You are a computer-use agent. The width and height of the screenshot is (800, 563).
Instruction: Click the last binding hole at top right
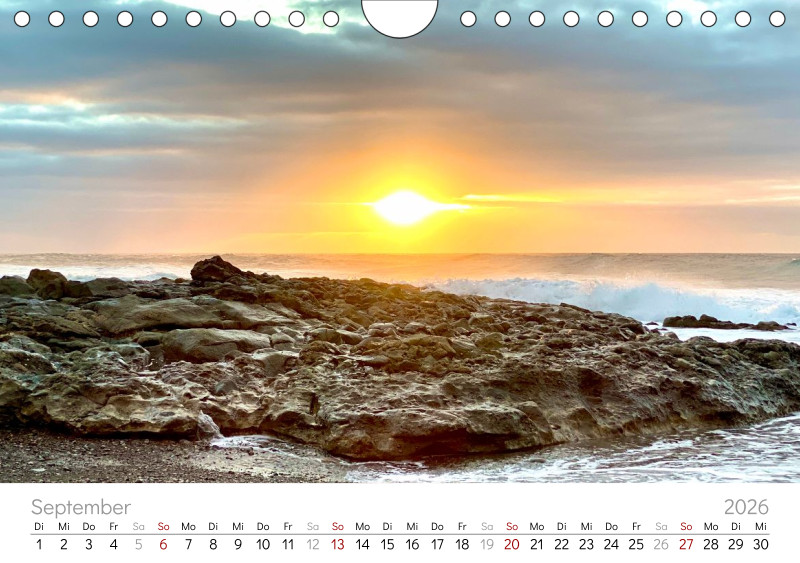777,18
